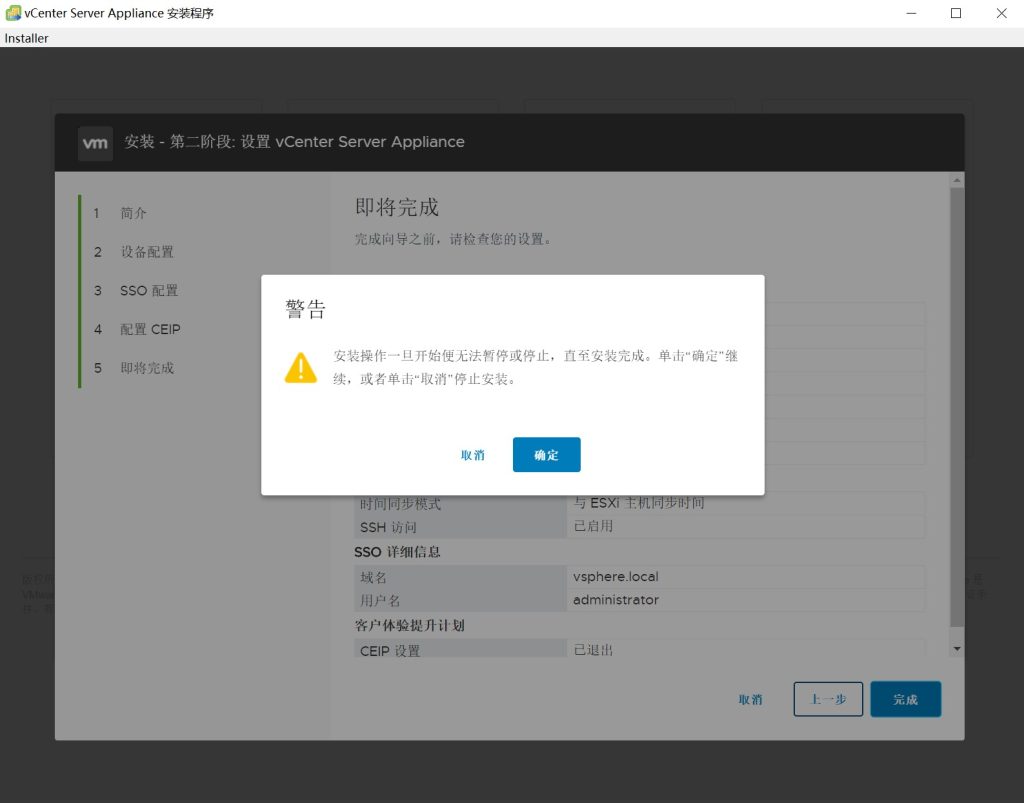Select wizard step 3 SSO 配置
This screenshot has width=1024, height=803.
click(149, 291)
